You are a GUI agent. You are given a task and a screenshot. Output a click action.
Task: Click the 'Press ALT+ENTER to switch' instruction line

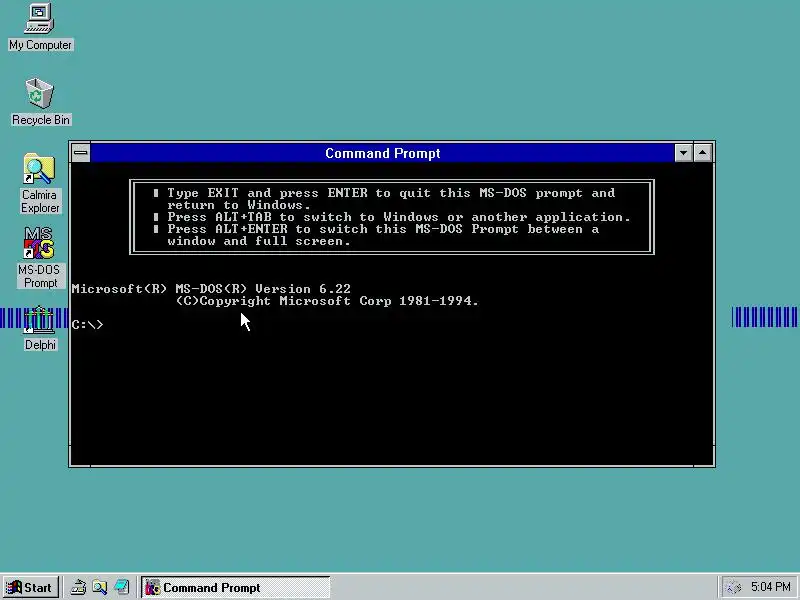383,229
